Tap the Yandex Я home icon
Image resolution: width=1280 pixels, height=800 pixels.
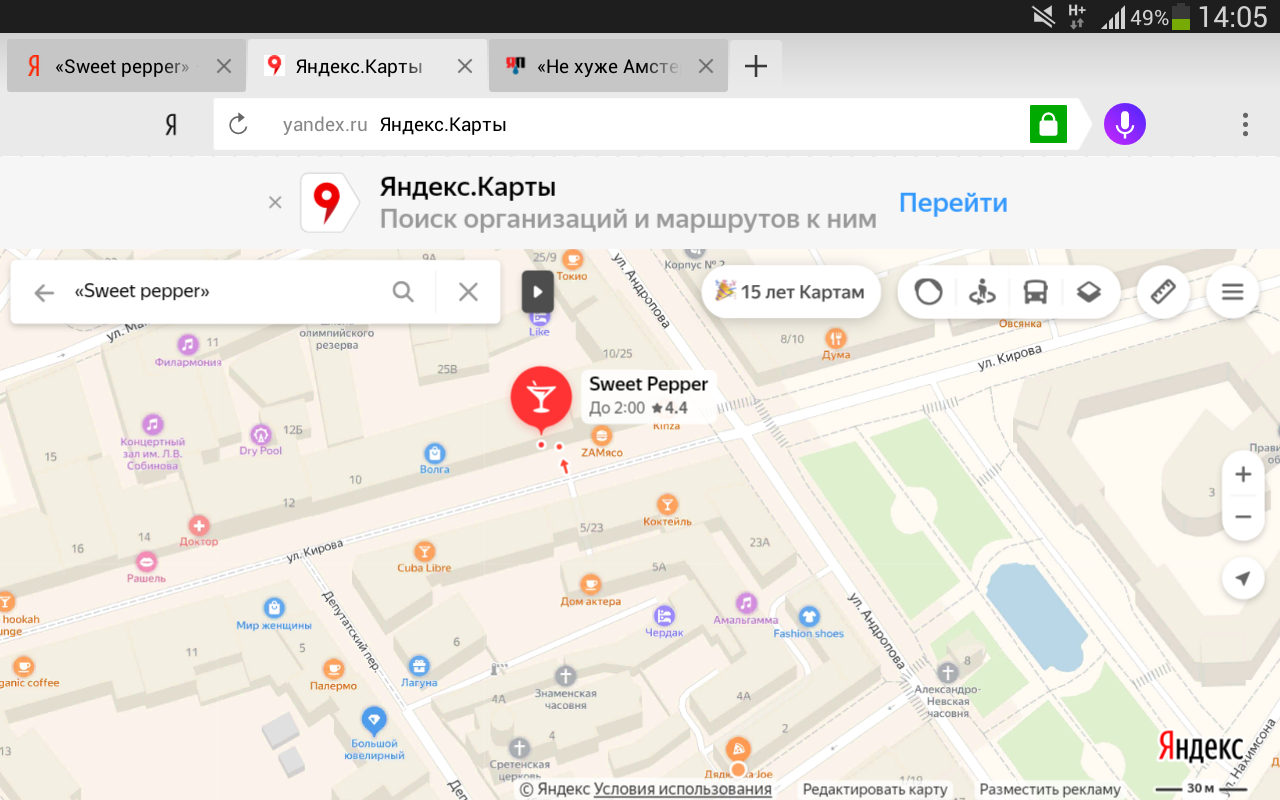(171, 125)
